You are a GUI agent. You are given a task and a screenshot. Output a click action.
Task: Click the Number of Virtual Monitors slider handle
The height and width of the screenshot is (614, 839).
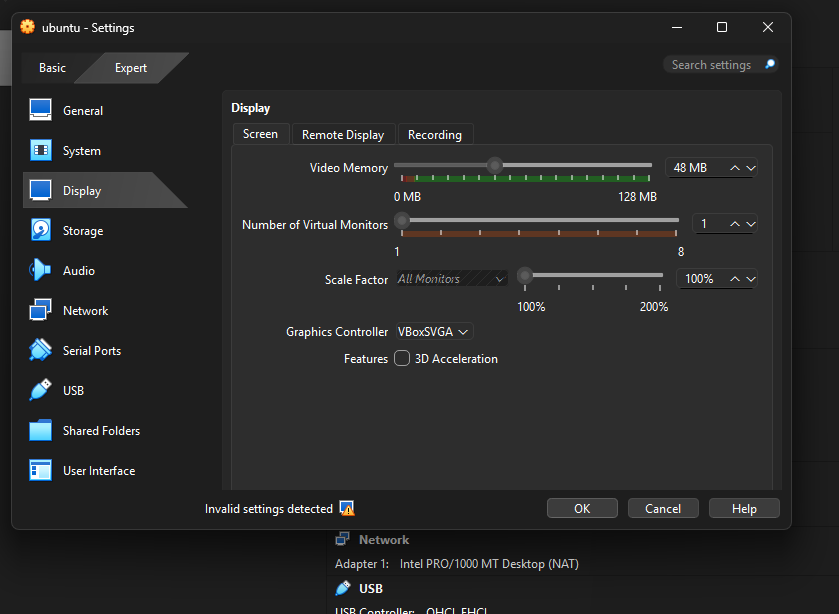pos(402,221)
